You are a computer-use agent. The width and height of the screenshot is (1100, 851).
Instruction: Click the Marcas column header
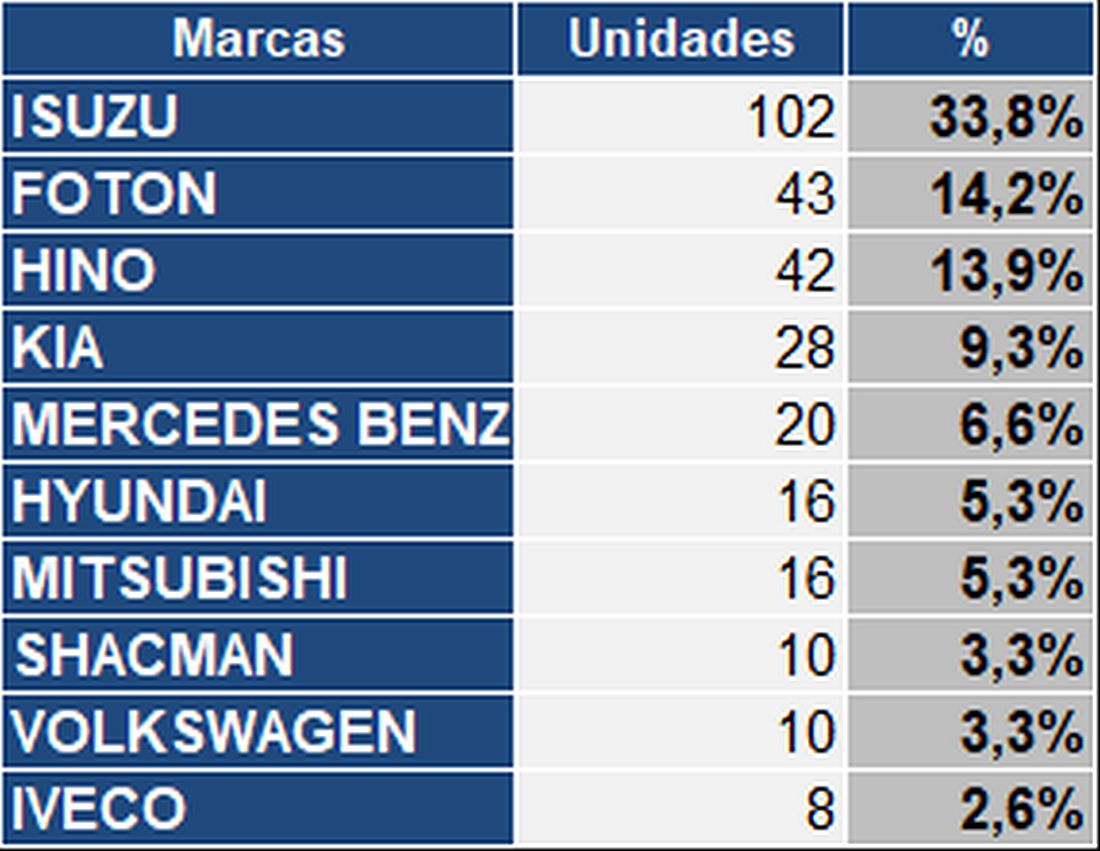pos(258,39)
